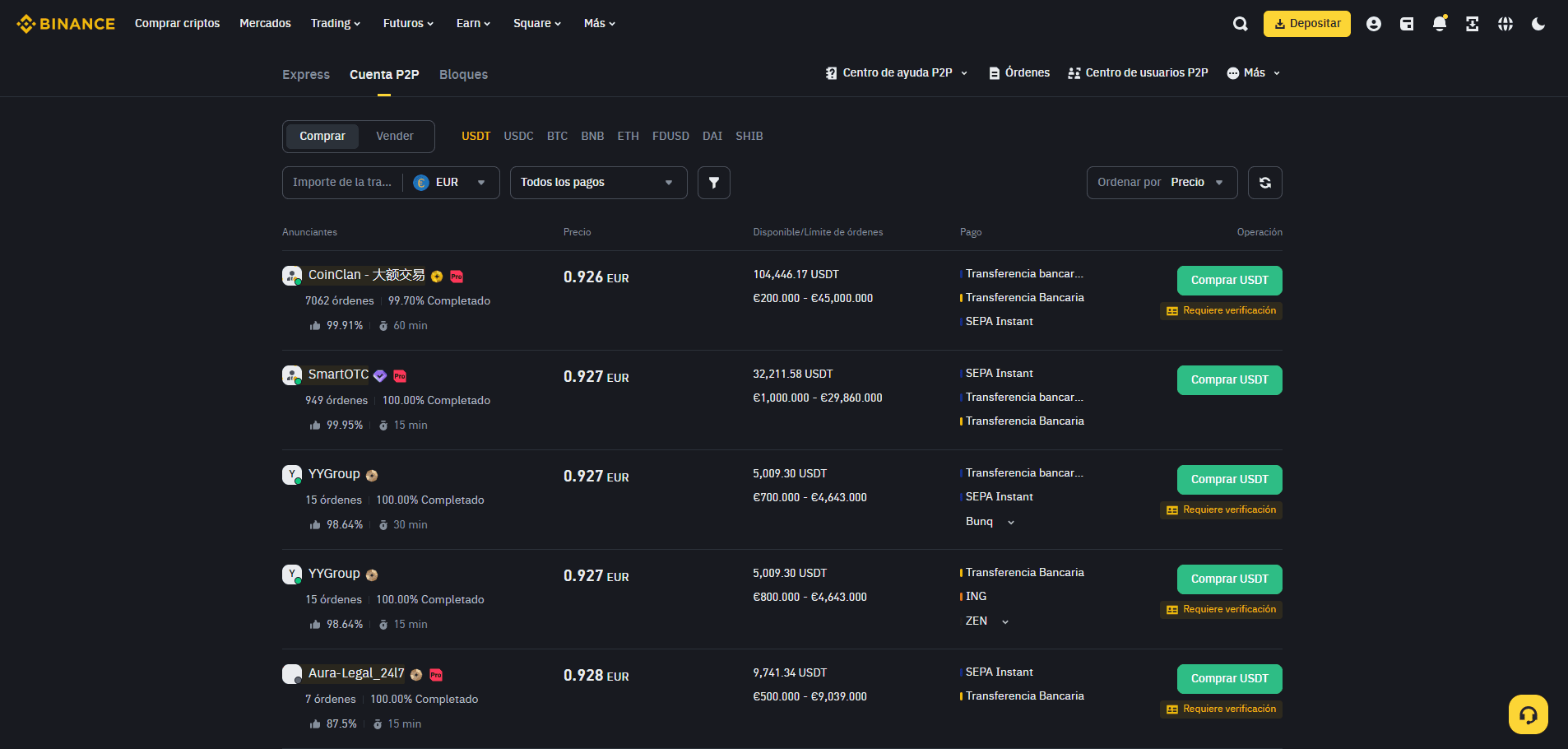Expand payment methods chevron next to ZEN
The height and width of the screenshot is (749, 1568).
1005,622
